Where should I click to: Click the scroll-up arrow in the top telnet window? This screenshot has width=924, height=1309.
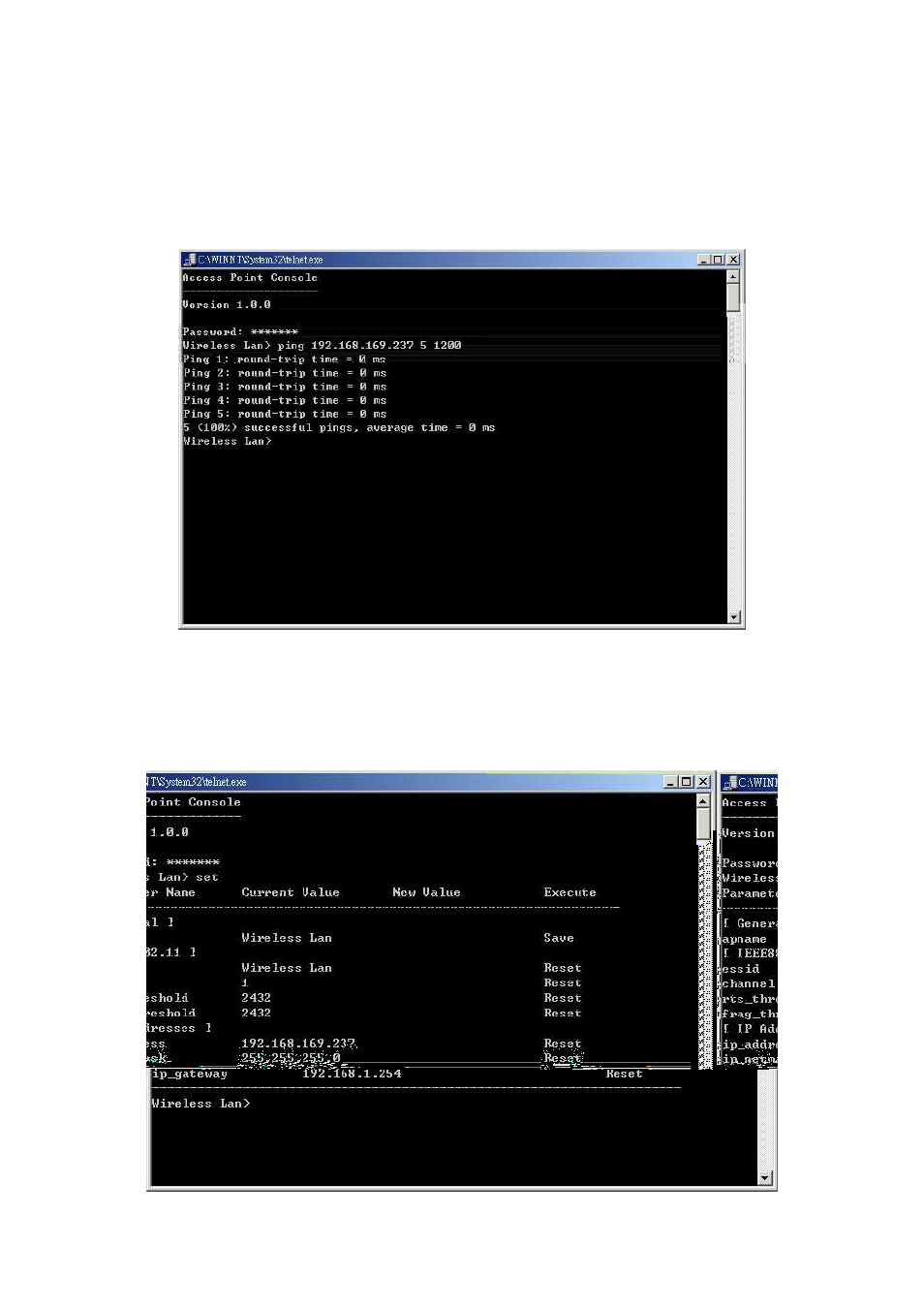[x=733, y=276]
